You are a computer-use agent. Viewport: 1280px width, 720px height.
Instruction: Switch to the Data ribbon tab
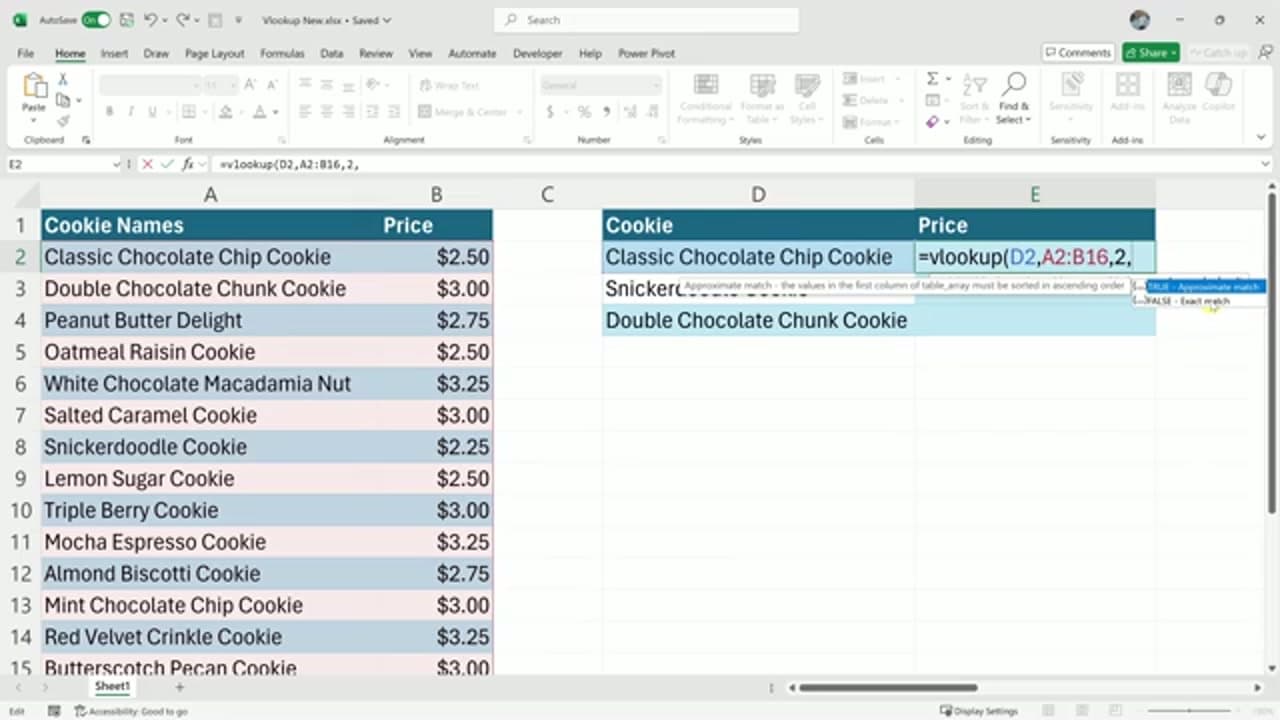click(x=332, y=53)
